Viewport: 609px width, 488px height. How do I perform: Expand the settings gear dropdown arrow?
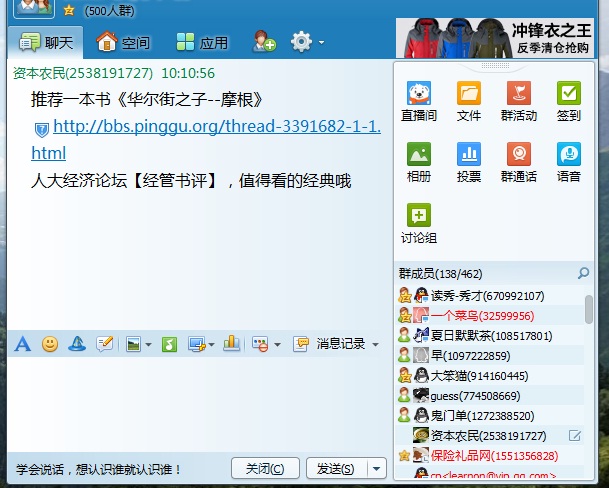[321, 42]
